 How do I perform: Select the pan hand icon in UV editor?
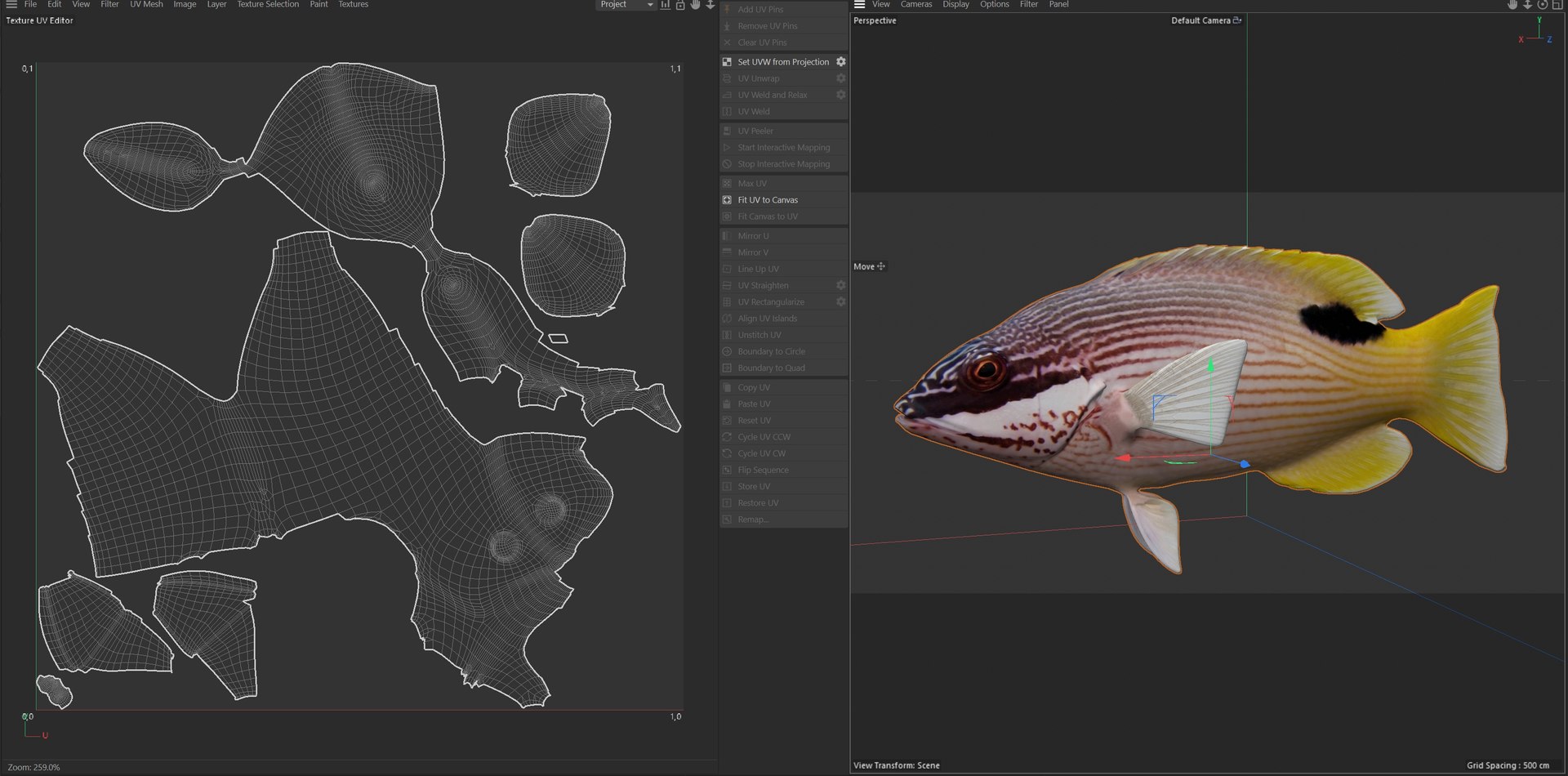coord(695,5)
